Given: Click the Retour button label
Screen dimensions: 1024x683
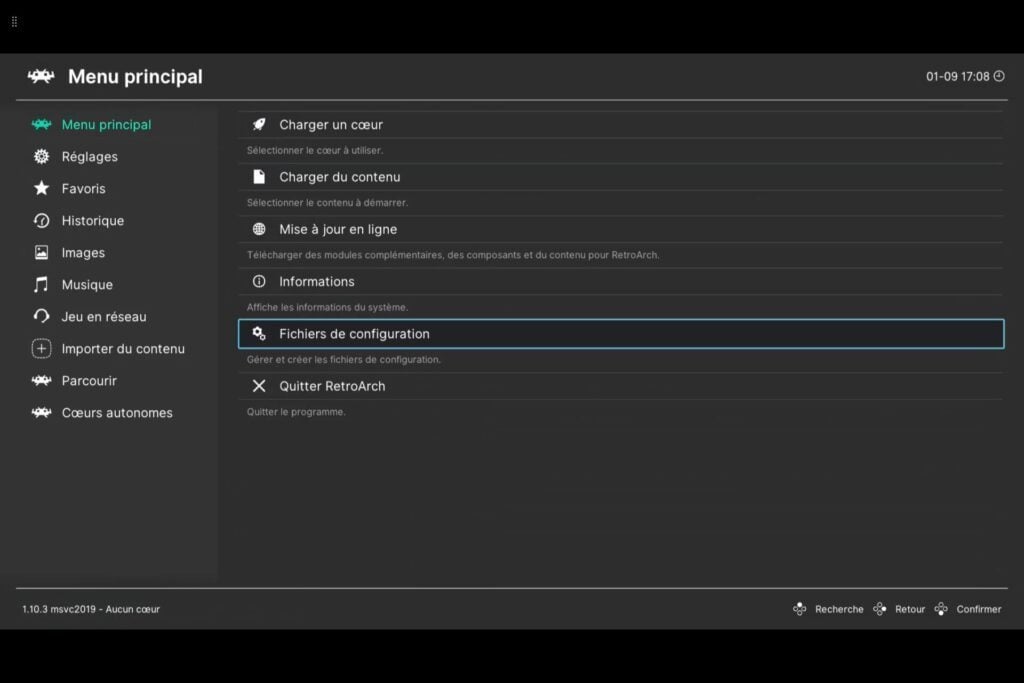Looking at the screenshot, I should pyautogui.click(x=910, y=609).
